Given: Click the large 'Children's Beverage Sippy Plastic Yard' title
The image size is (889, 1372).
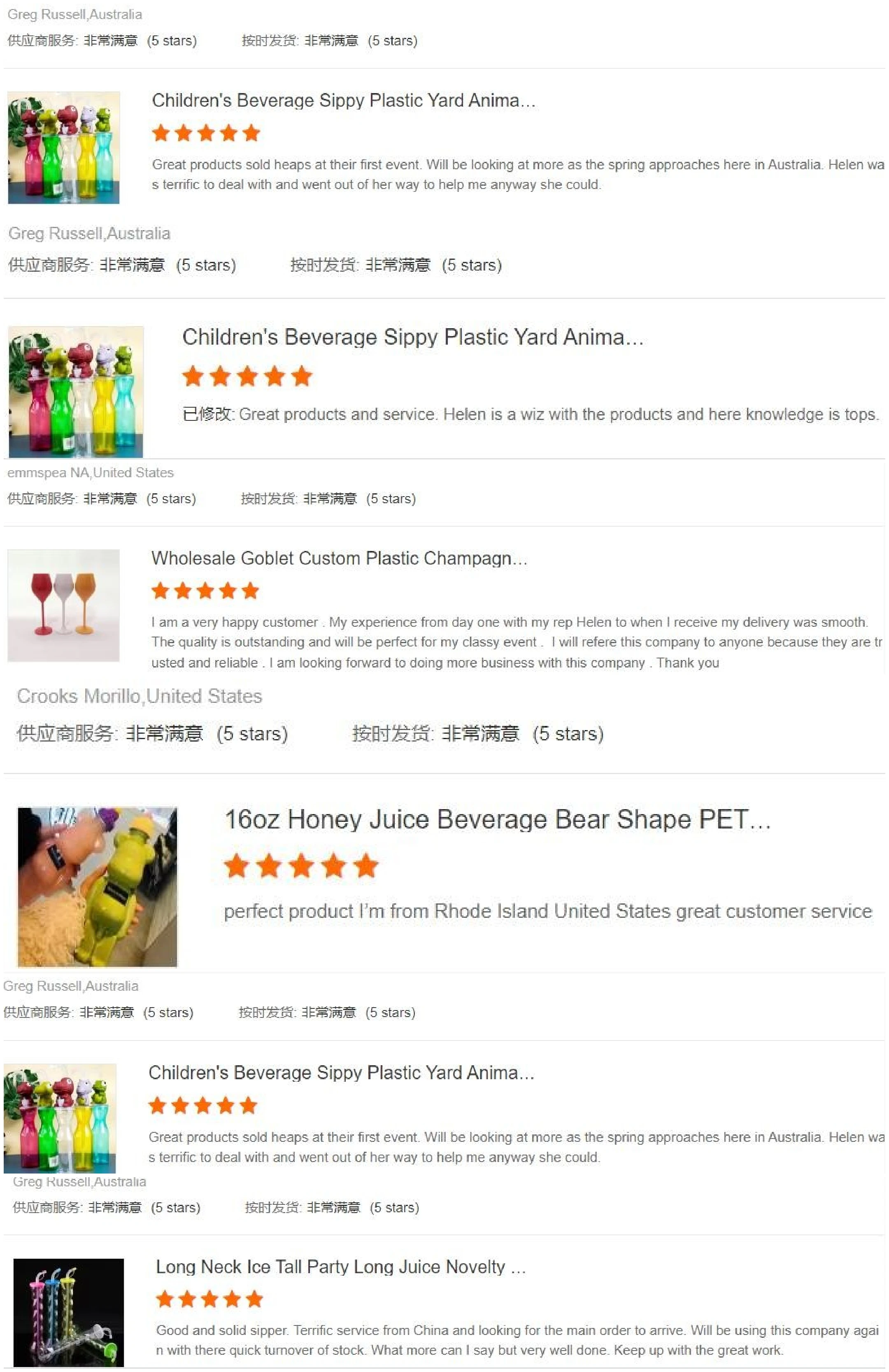Looking at the screenshot, I should pyautogui.click(x=412, y=337).
